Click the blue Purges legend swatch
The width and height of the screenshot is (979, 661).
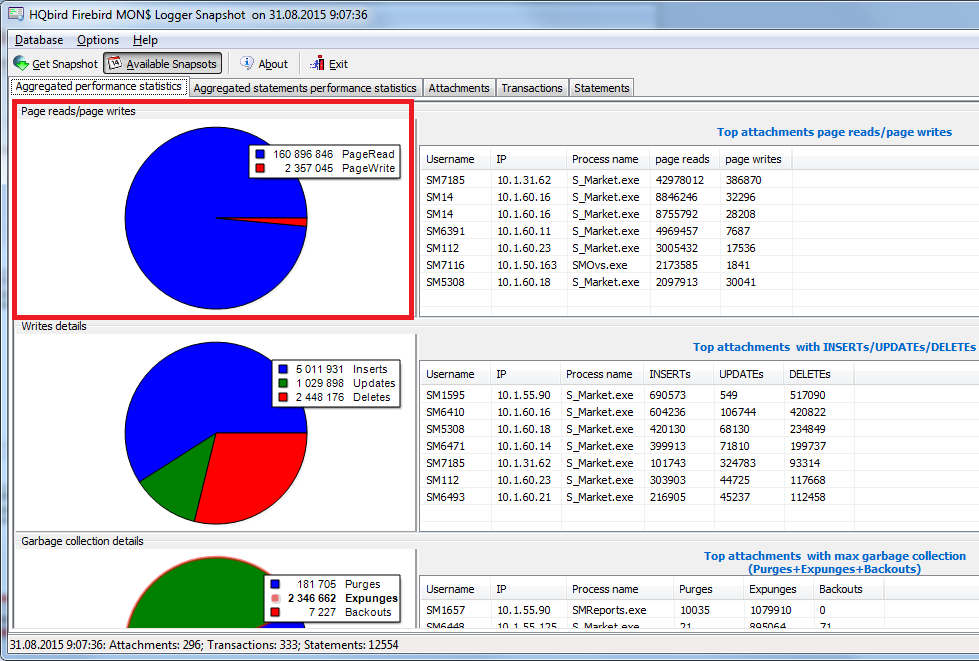point(275,584)
